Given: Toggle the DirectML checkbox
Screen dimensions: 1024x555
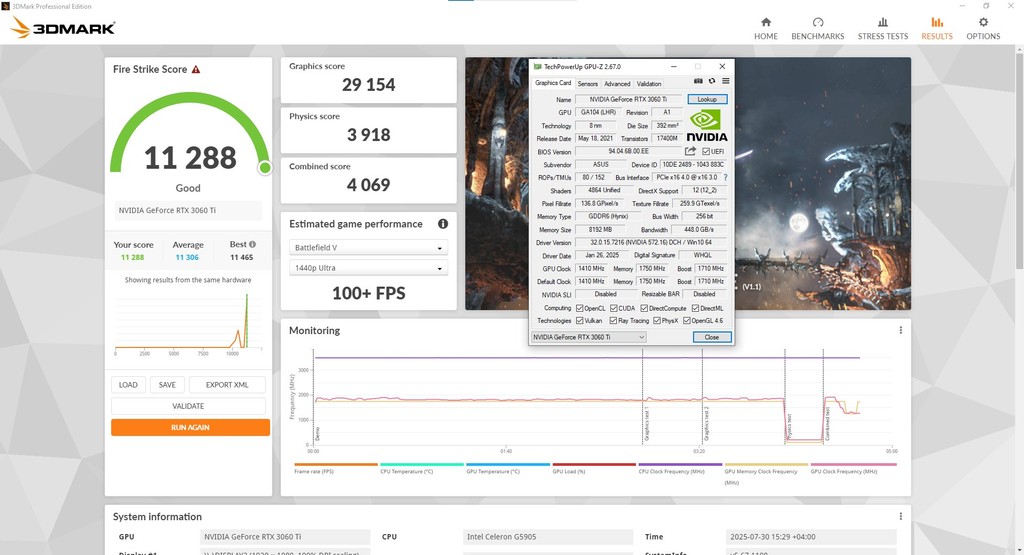Looking at the screenshot, I should click(x=696, y=308).
